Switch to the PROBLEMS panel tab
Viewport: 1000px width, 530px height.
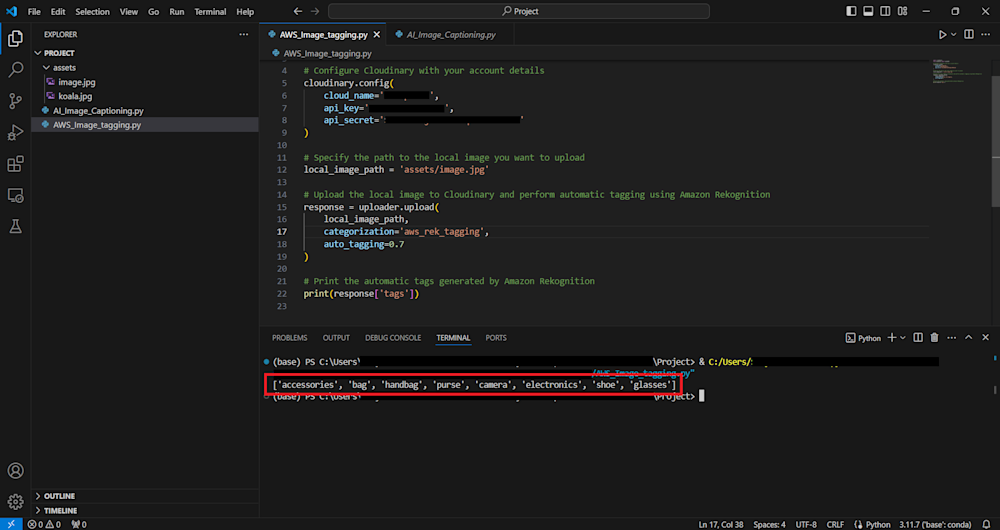tap(290, 338)
